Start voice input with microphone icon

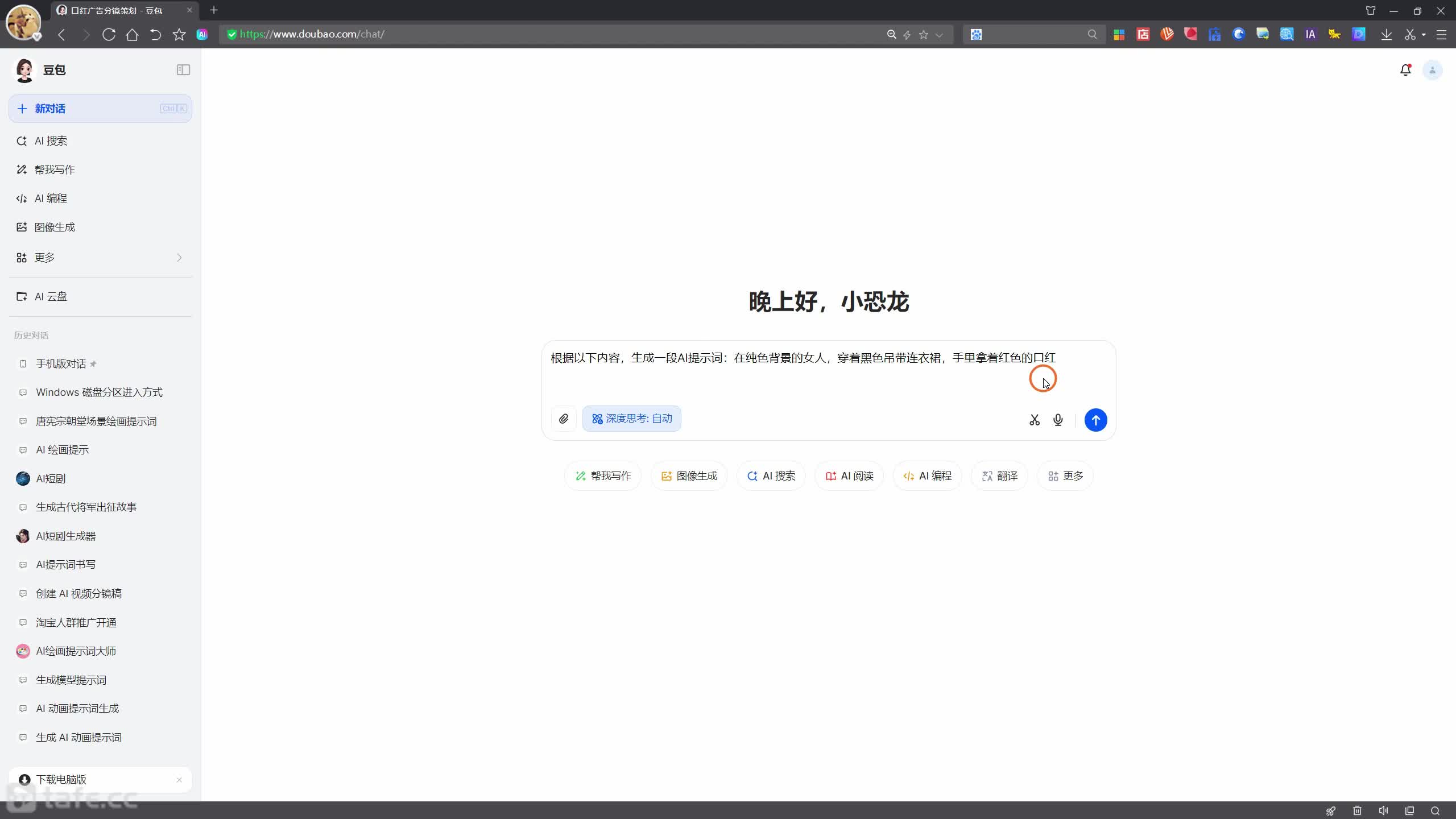1058,420
